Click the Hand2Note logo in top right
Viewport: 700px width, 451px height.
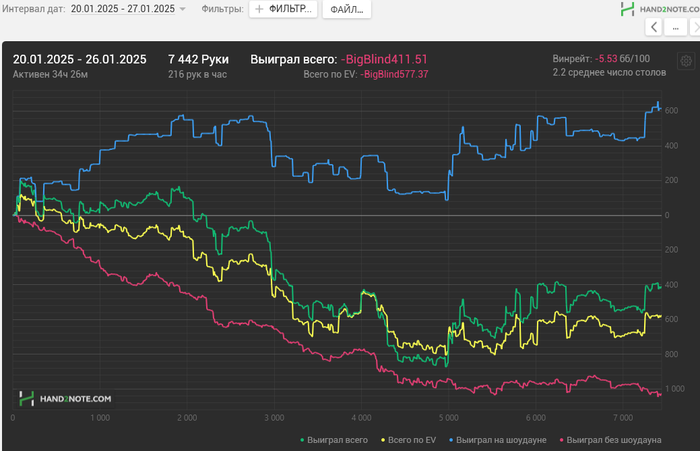pos(656,9)
